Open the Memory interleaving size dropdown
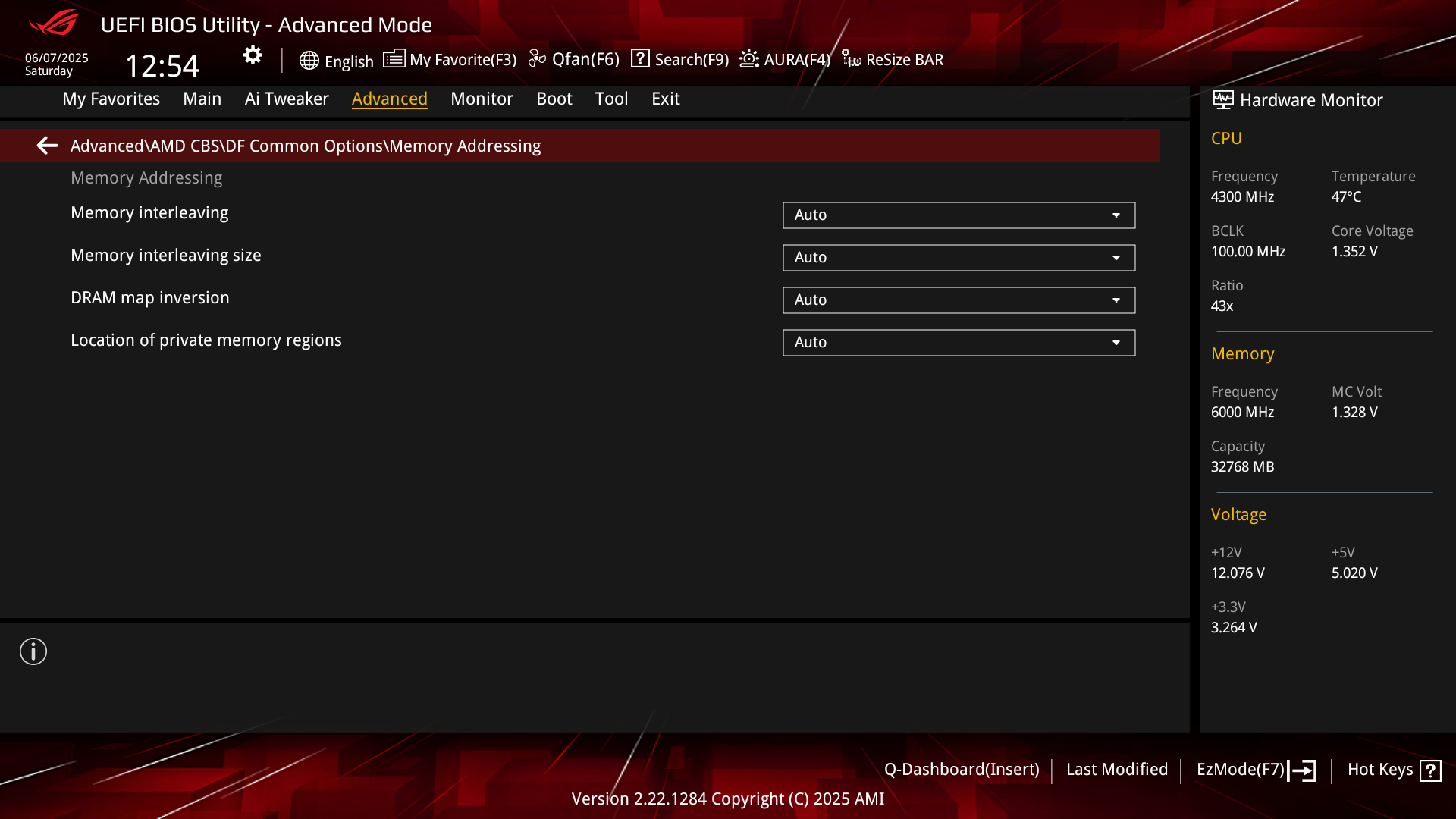This screenshot has width=1456, height=819. pos(959,258)
